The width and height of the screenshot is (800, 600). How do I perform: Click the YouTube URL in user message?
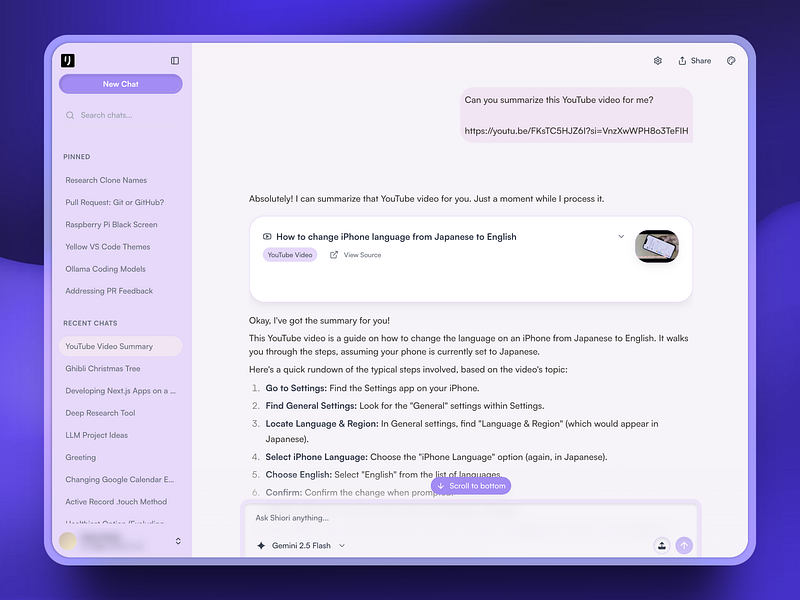click(x=576, y=131)
